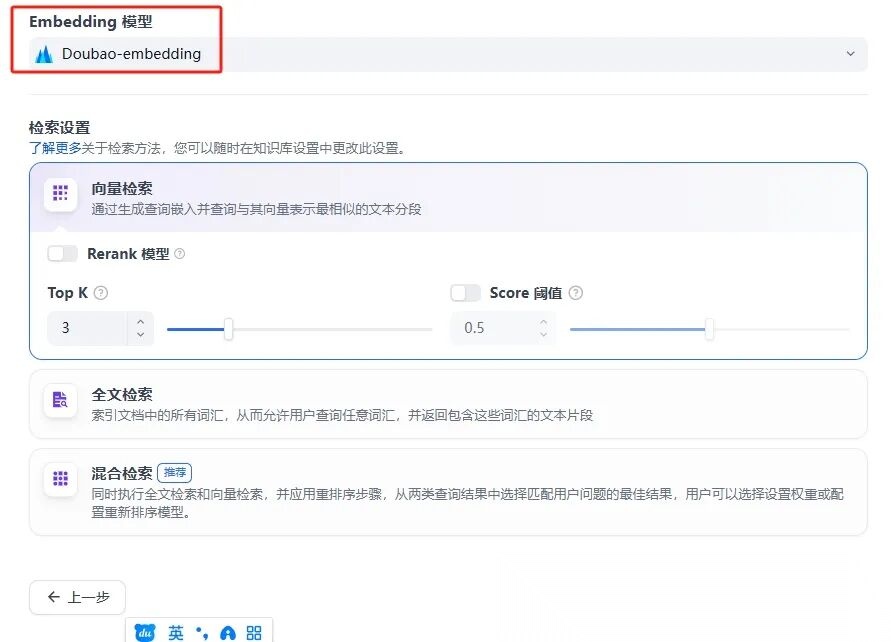Click the Top K value field
Screen dimensions: 891x642
88,328
